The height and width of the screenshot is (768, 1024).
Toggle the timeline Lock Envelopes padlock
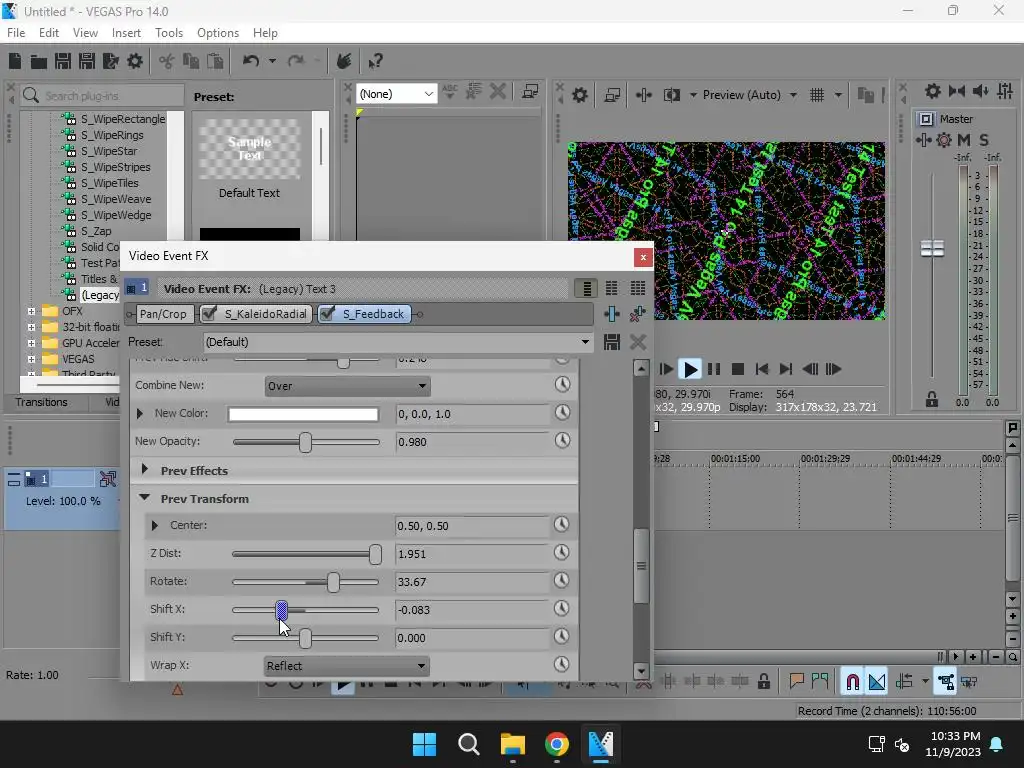point(763,682)
